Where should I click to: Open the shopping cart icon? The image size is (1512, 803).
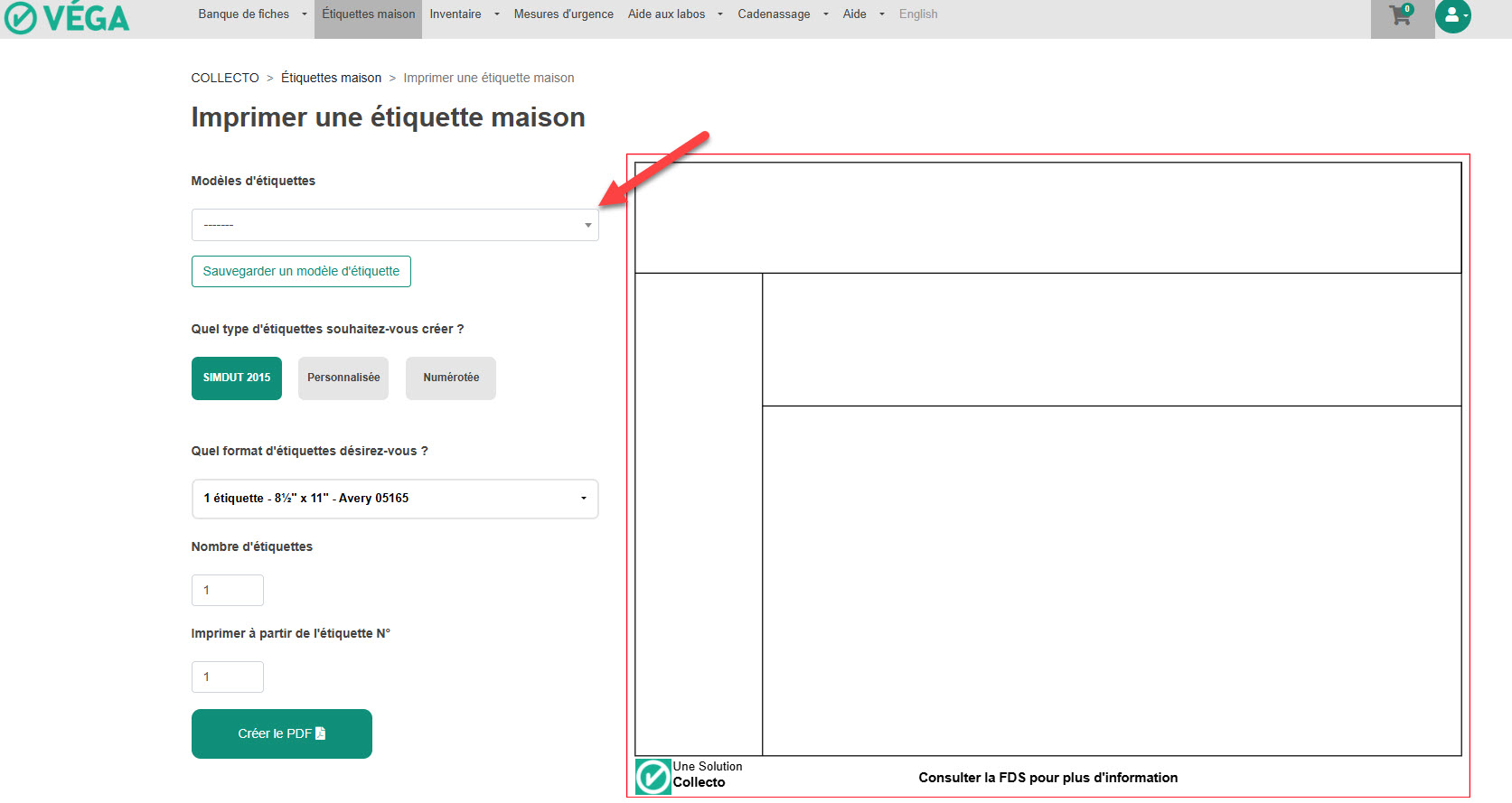(x=1401, y=15)
